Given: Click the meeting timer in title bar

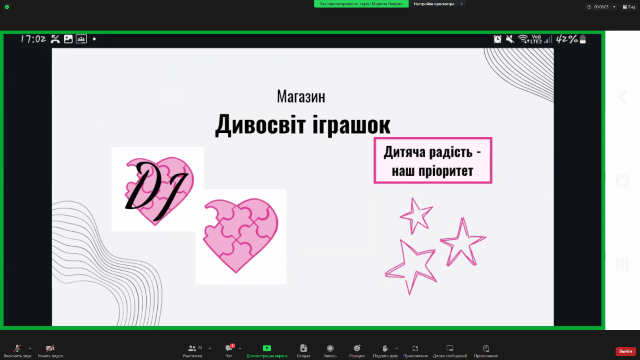Looking at the screenshot, I should tap(601, 7).
